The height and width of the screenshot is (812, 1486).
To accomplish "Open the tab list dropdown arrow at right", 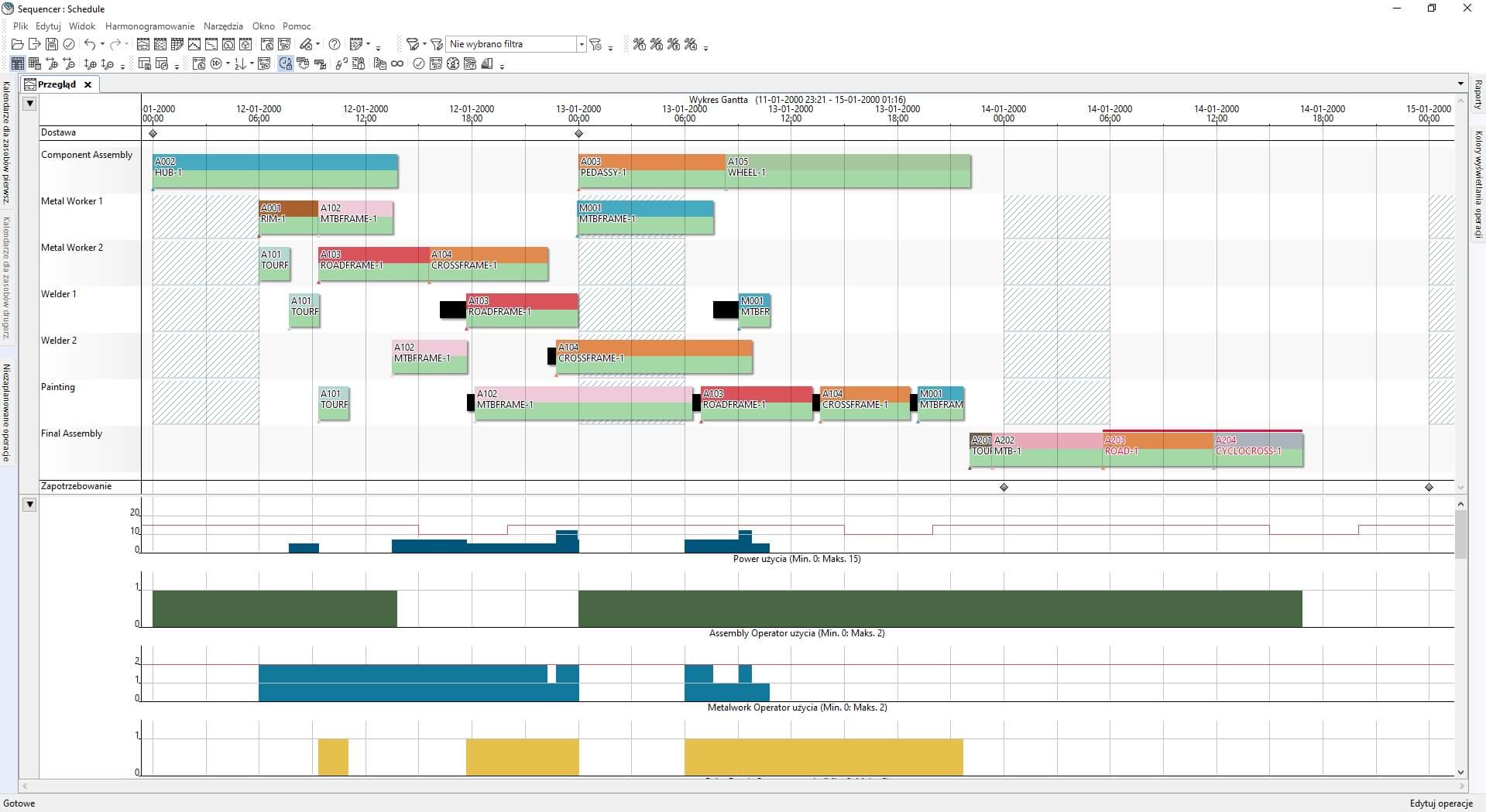I will pyautogui.click(x=1460, y=84).
